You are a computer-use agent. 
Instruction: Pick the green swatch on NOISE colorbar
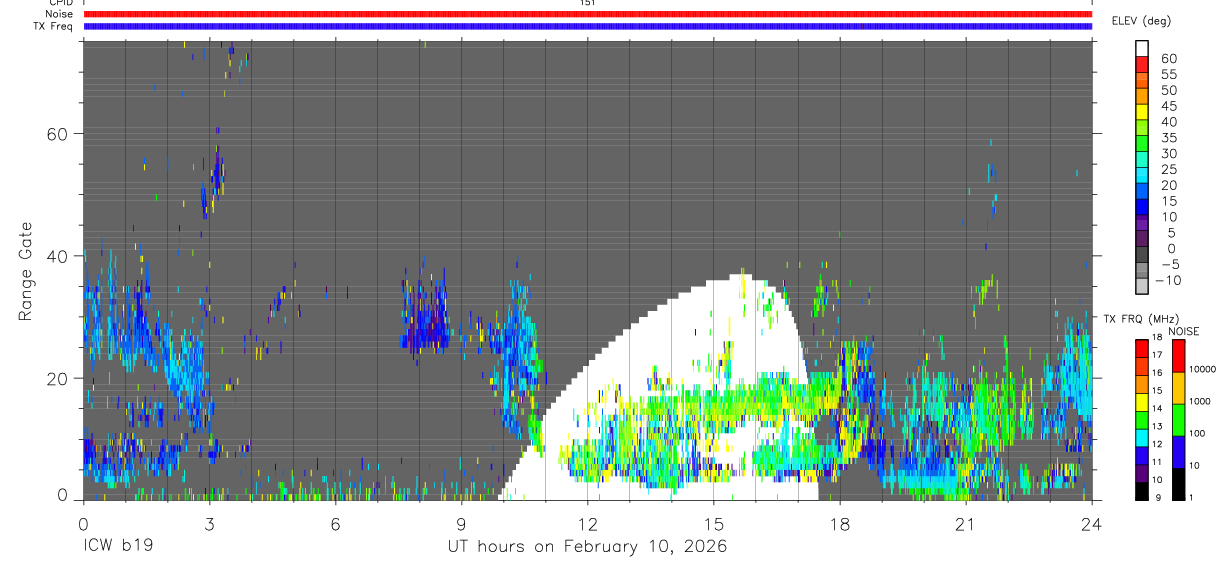[x=1178, y=420]
